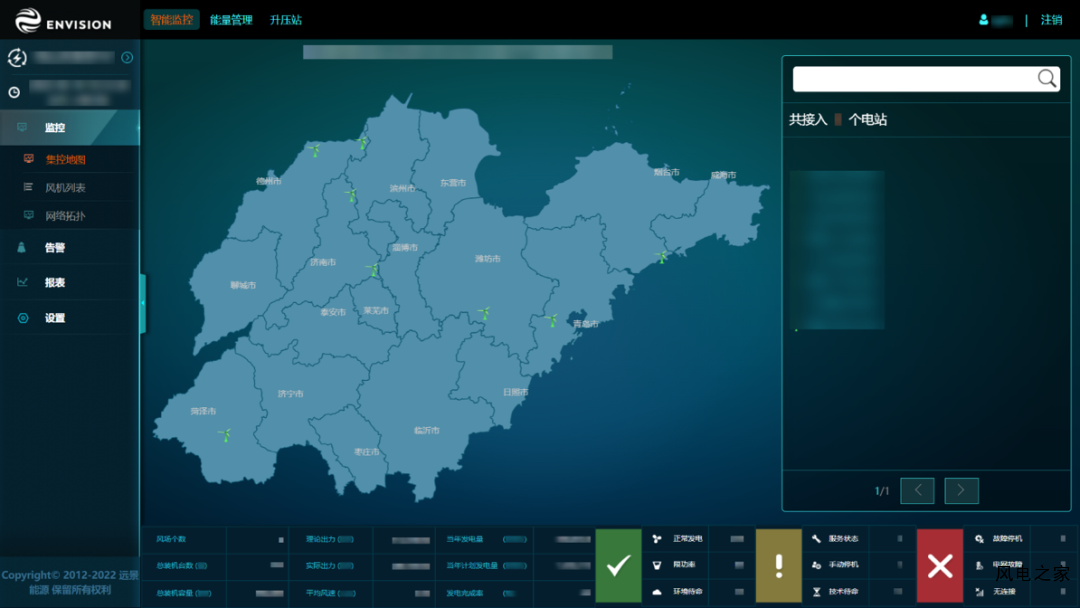1080x608 pixels.
Task: Collapse the 监控 menu section
Action: (70, 127)
